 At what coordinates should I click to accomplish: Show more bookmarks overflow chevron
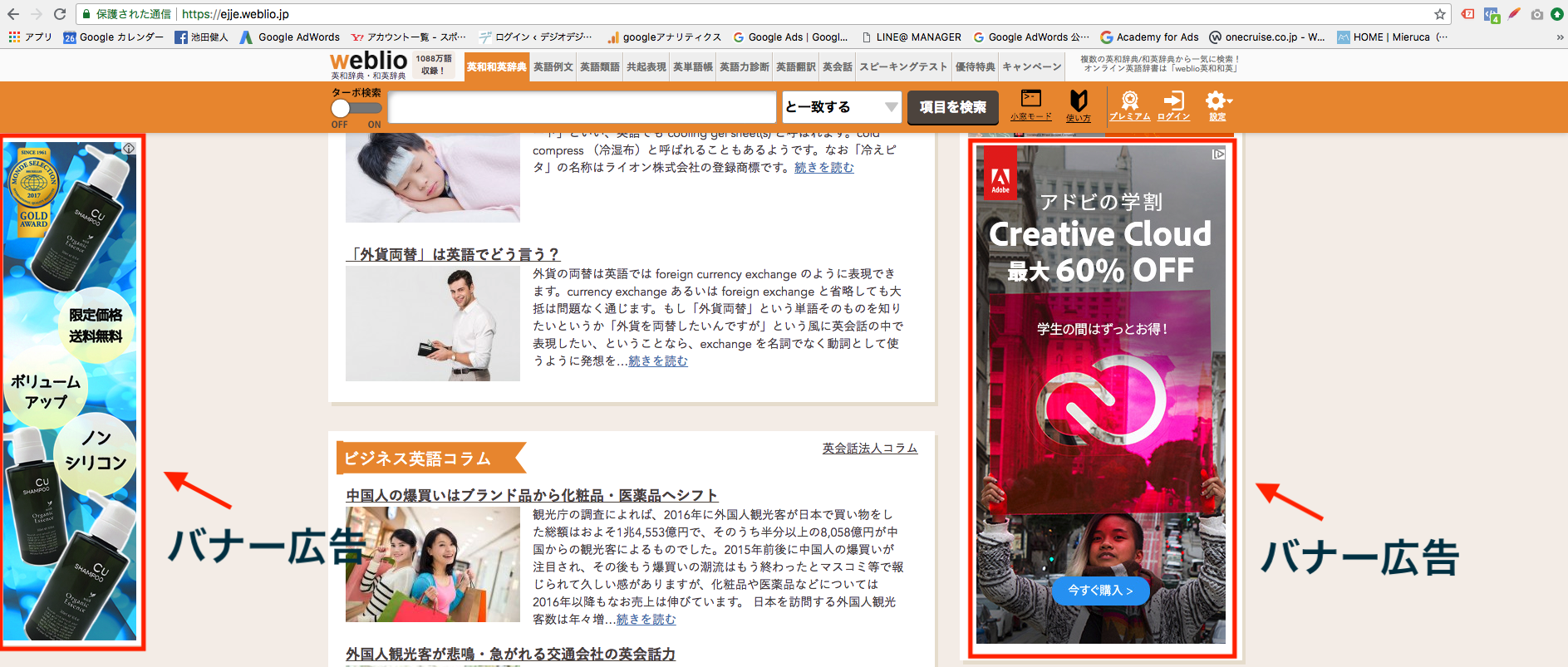point(1559,37)
